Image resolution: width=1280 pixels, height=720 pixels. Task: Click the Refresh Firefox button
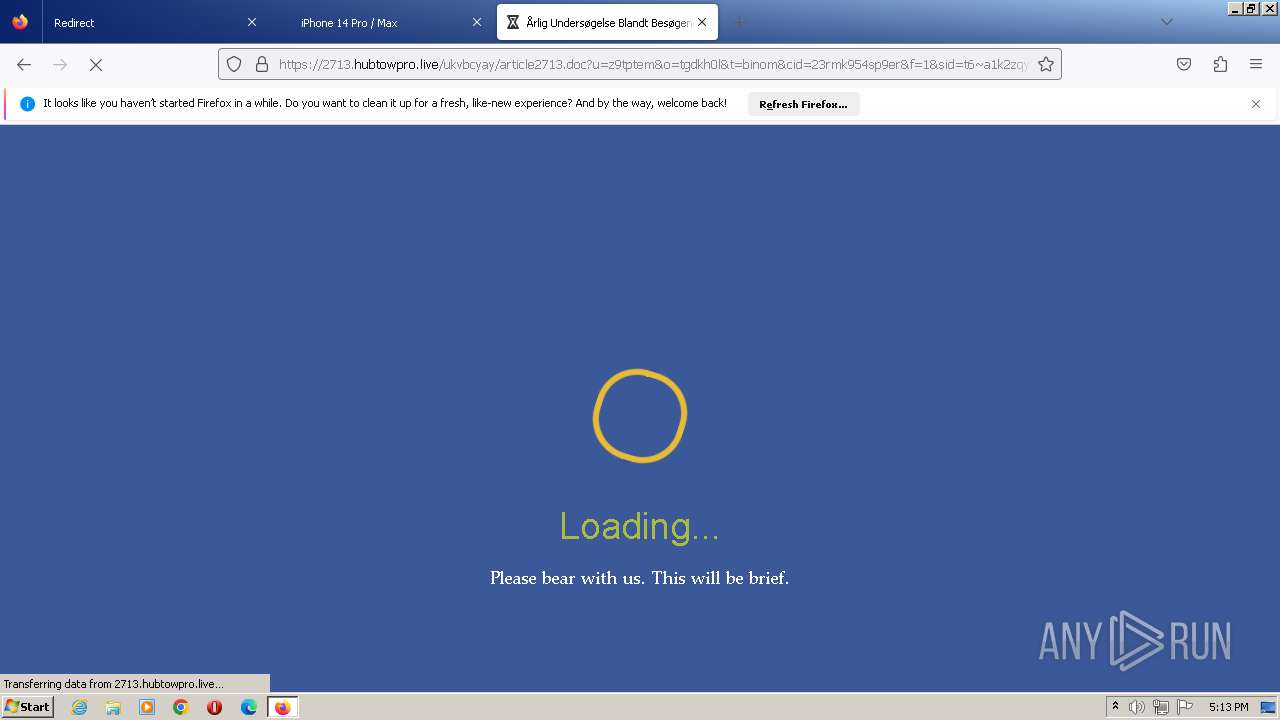coord(803,104)
